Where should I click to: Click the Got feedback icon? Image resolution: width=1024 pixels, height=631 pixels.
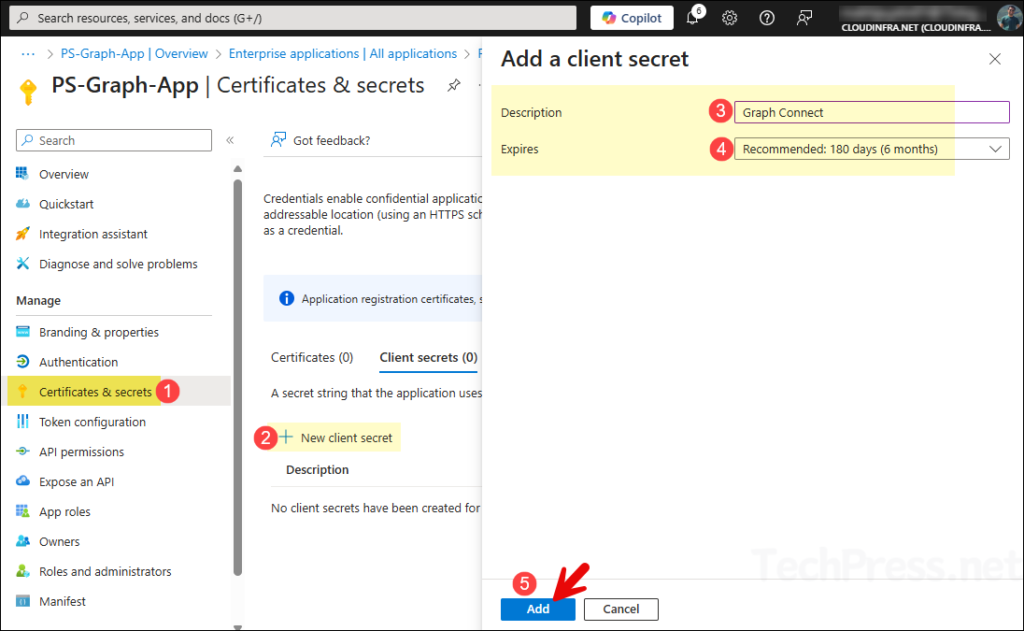[279, 140]
